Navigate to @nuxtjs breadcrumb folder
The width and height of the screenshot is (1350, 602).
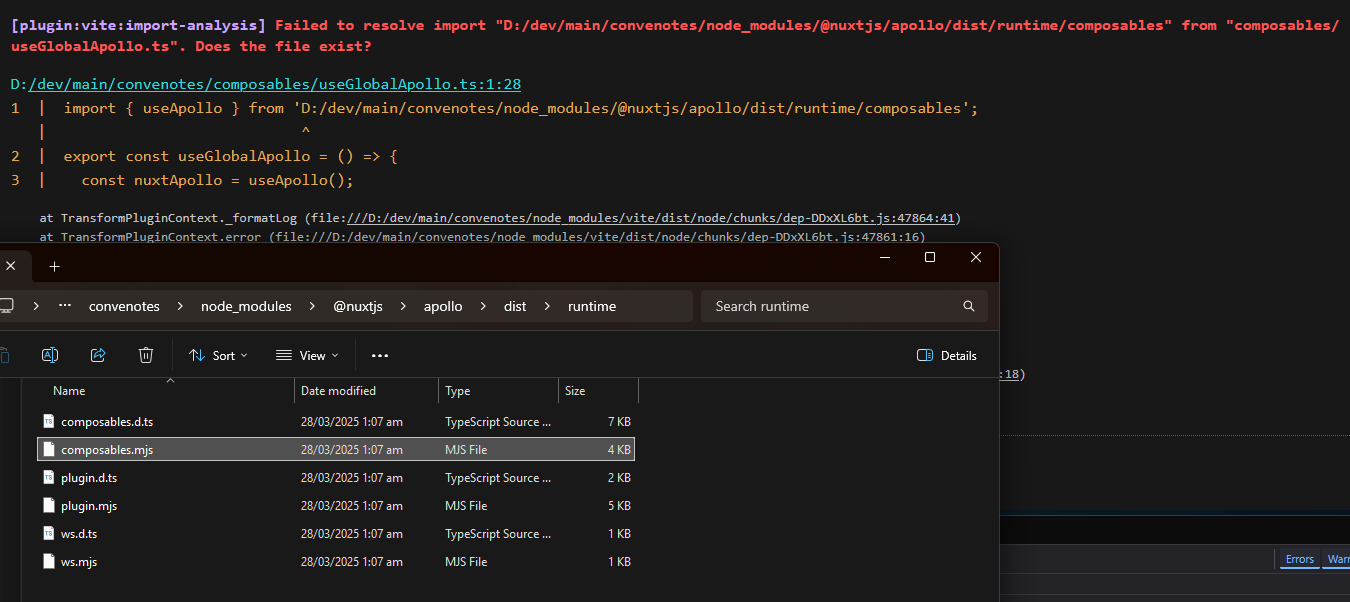click(358, 306)
